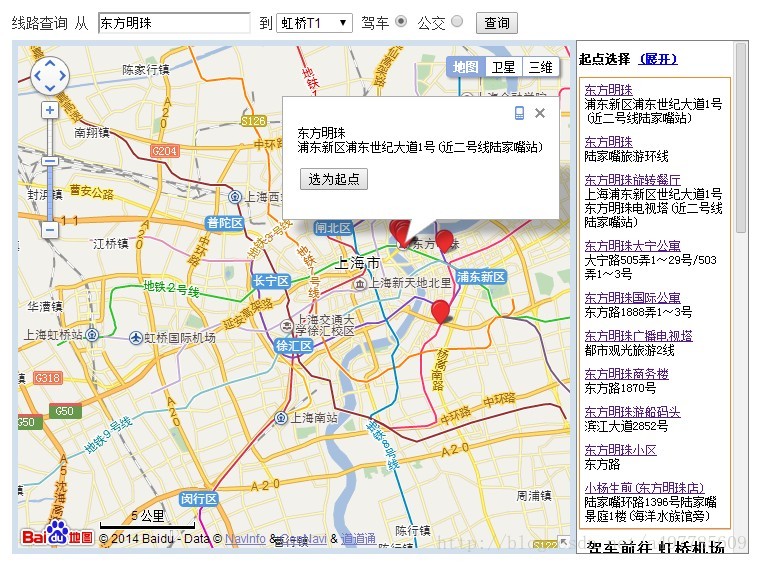
Task: Click 上海交通大学徐汇校区 campus icon
Action: click(x=287, y=326)
